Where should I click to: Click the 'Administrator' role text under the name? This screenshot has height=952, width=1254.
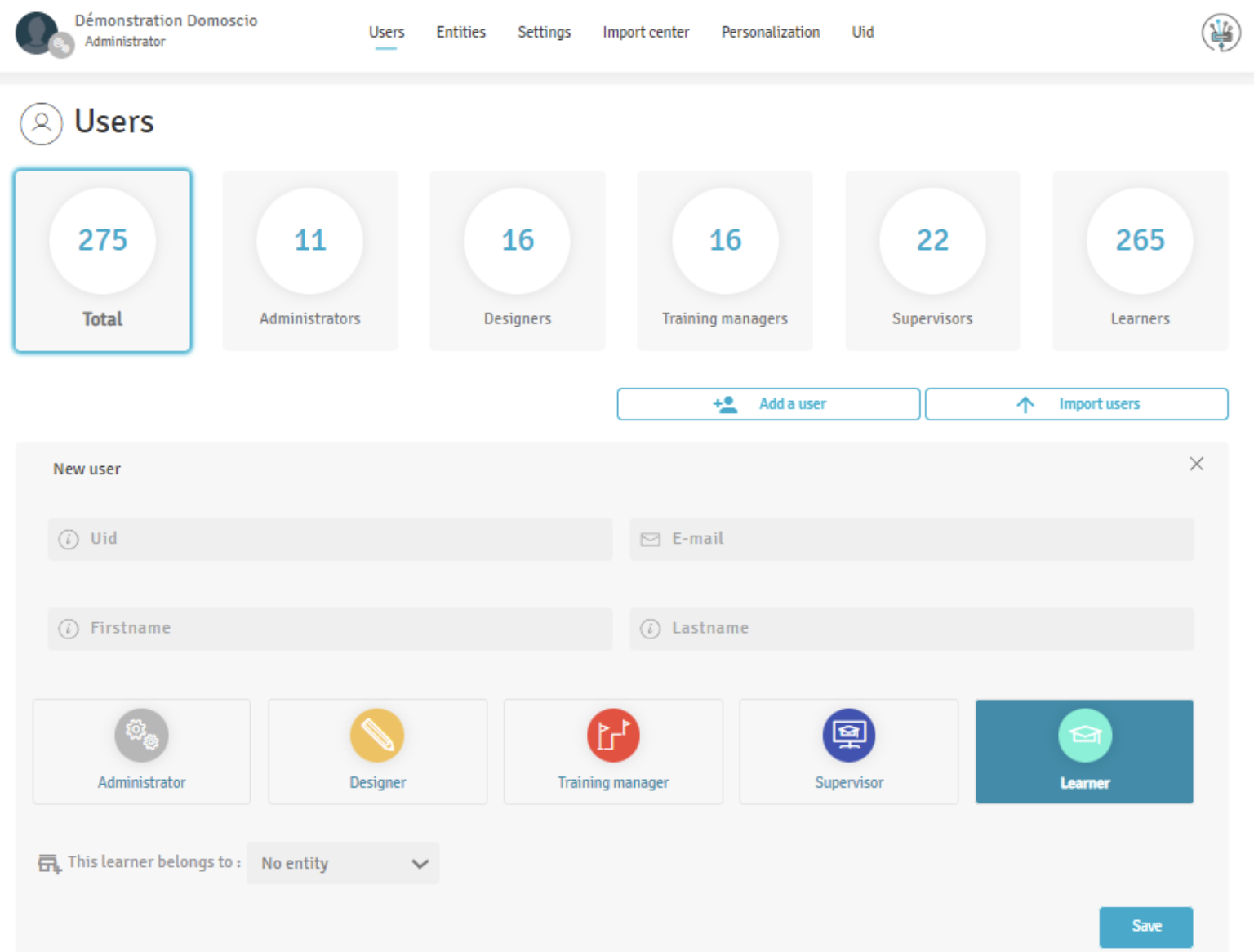(125, 42)
